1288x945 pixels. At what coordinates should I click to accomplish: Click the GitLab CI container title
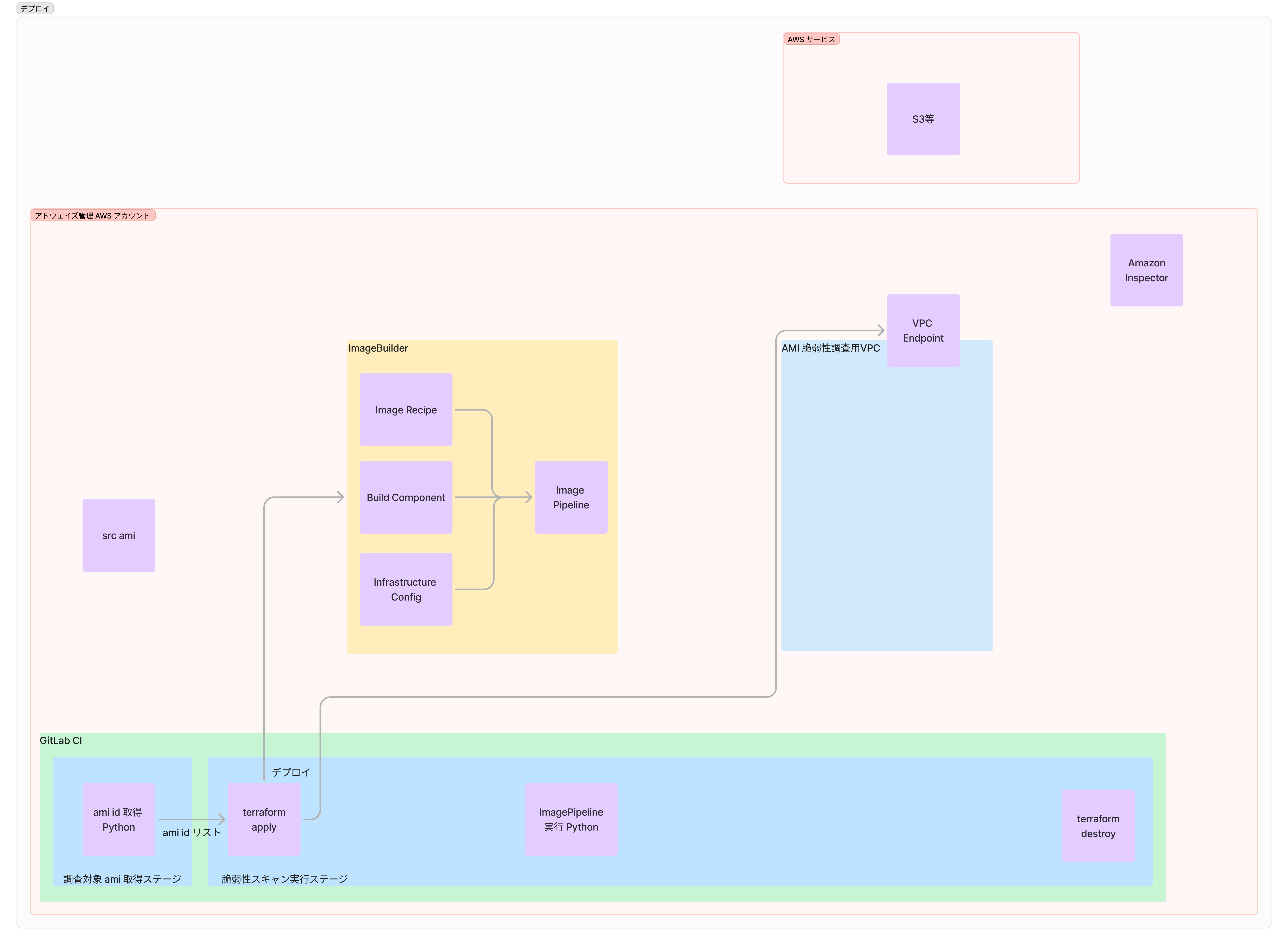61,740
